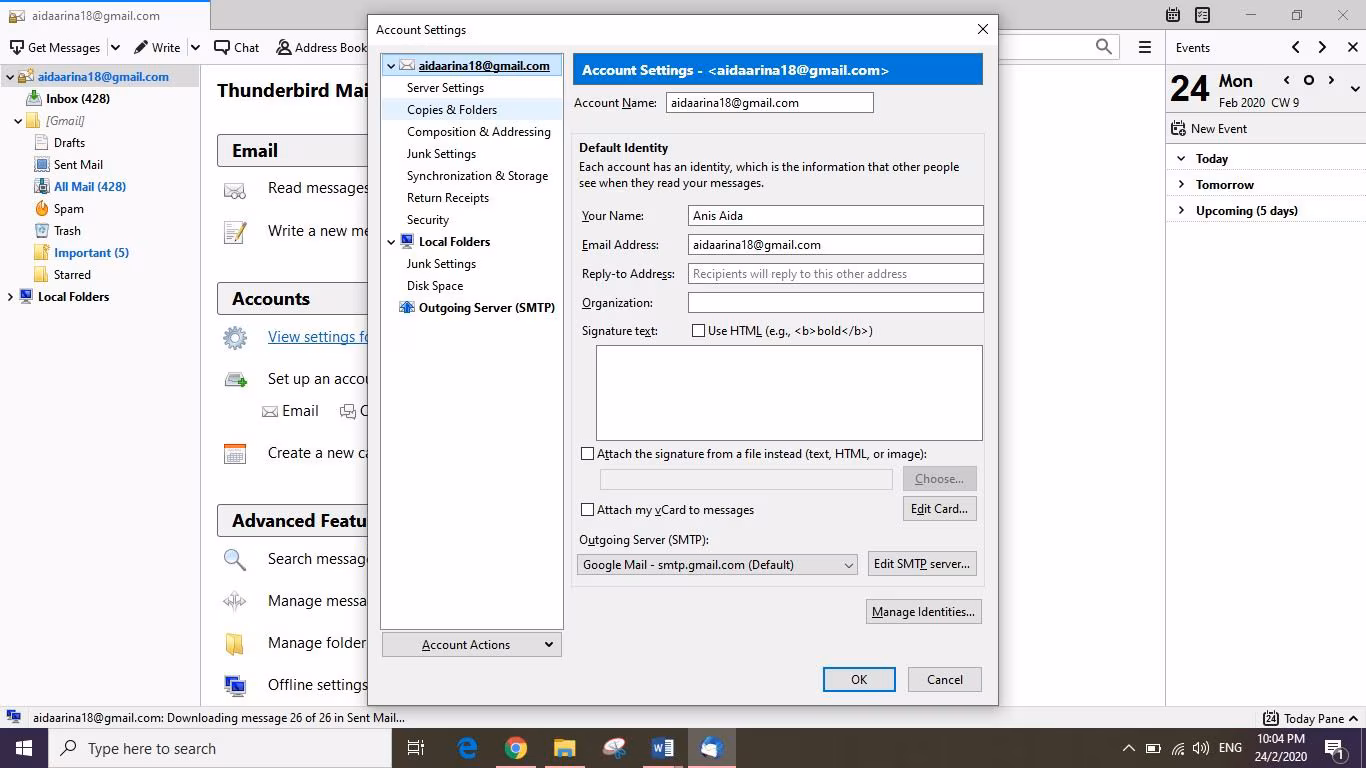Collapse the Today section in Events
Screen dimensions: 1366x768
coord(1181,159)
